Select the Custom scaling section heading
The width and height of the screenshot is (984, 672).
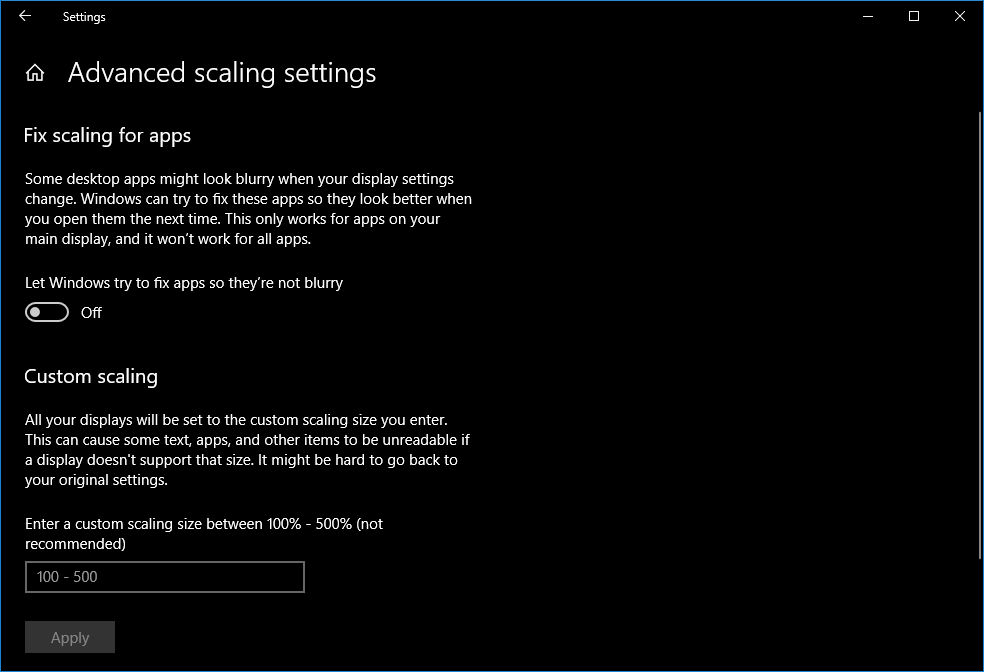pyautogui.click(x=91, y=377)
